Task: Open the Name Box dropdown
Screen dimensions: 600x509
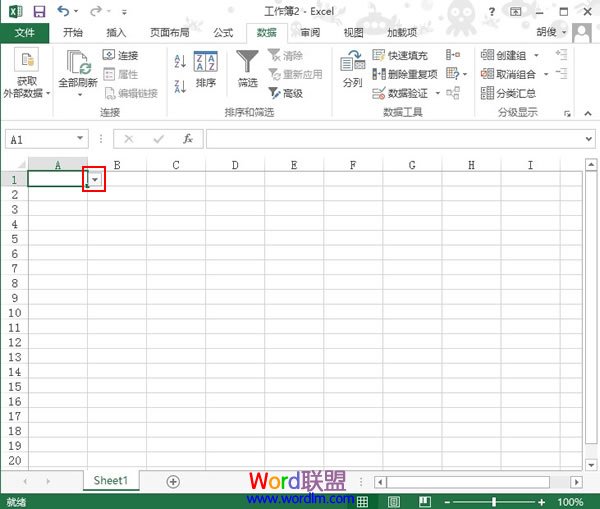Action: point(80,138)
